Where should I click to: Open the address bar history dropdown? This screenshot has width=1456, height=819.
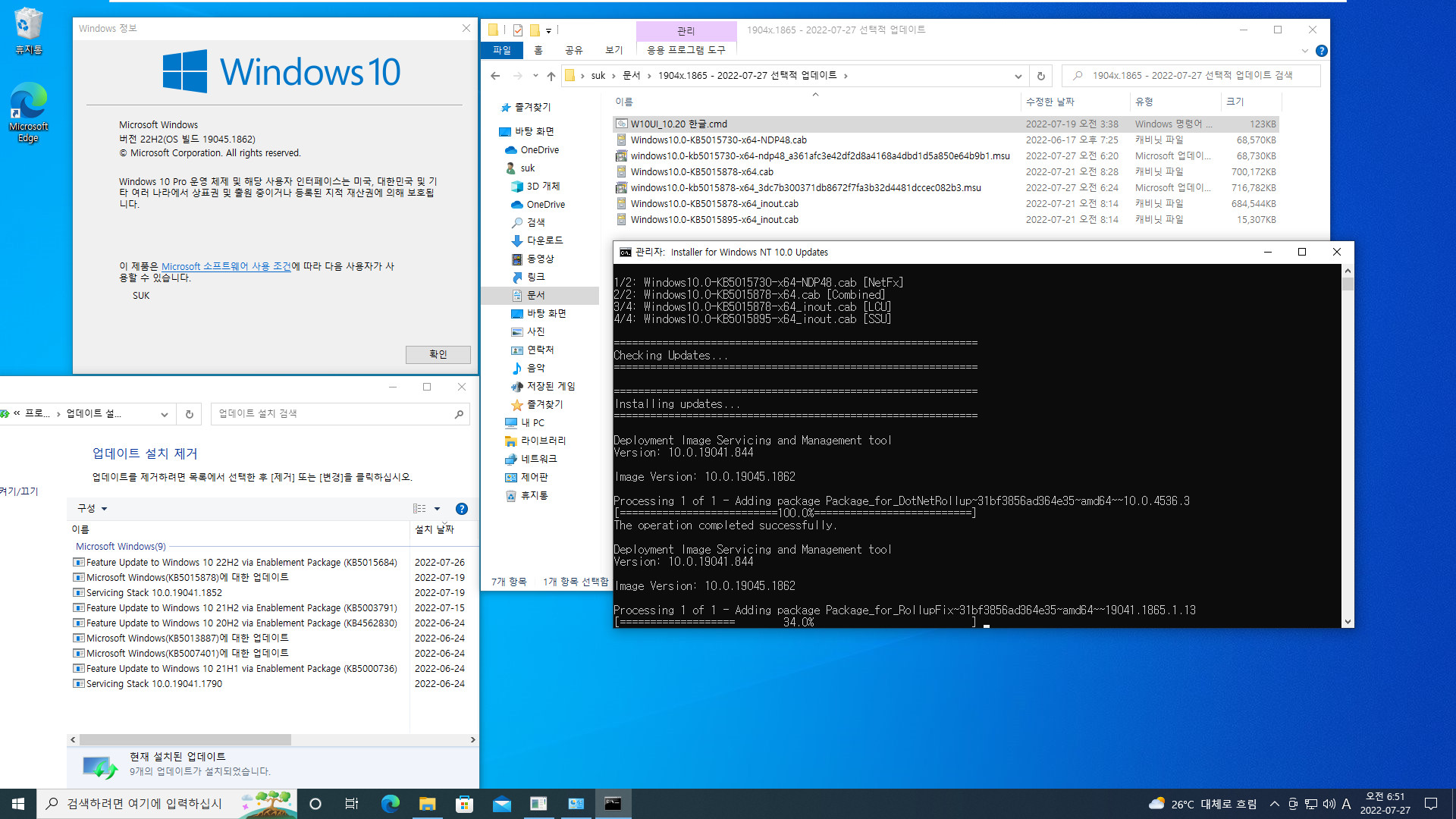pos(1018,76)
